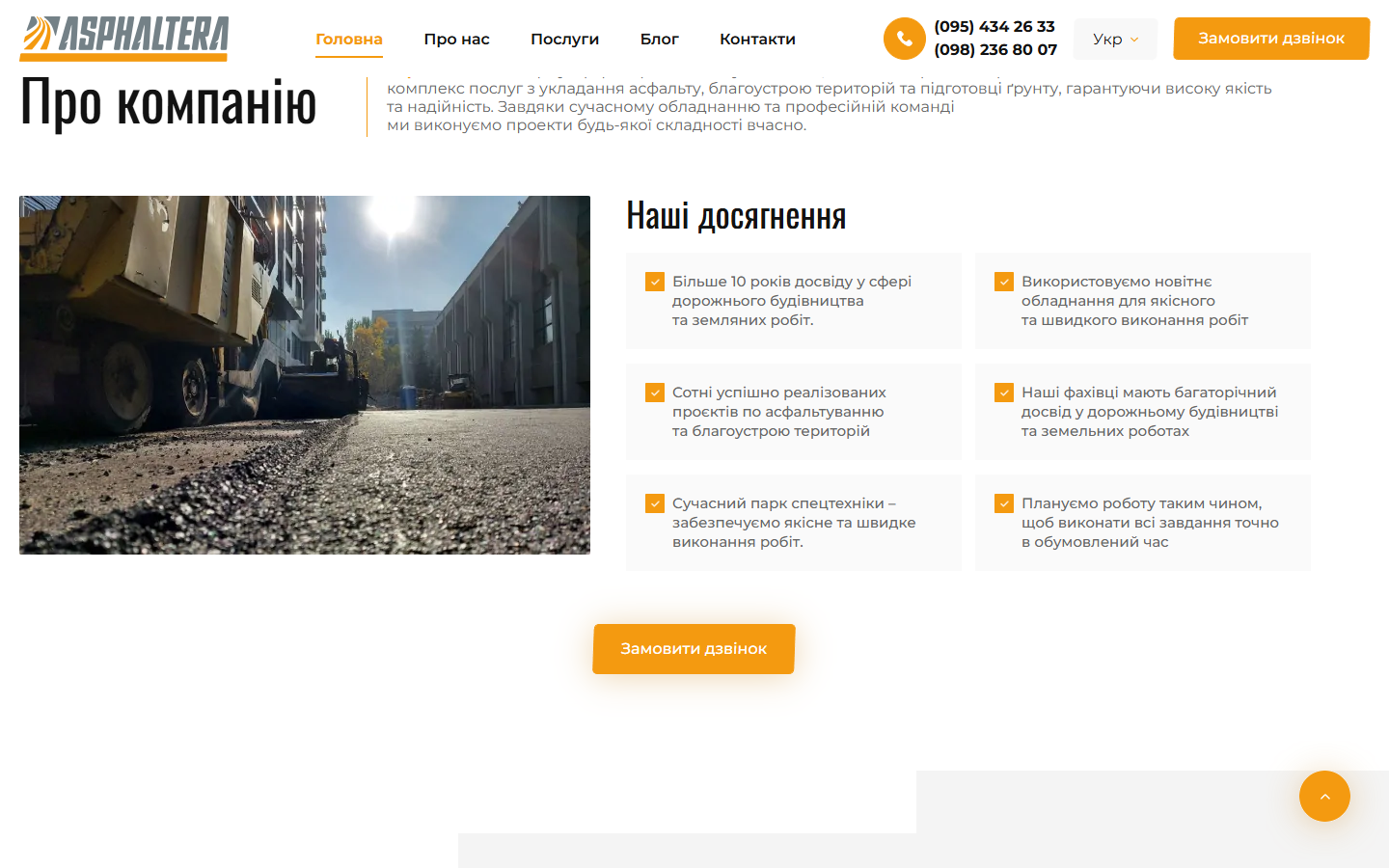Viewport: 1389px width, 868px height.
Task: Click 'Замовити дзвінок' button below achievements
Action: 694,649
